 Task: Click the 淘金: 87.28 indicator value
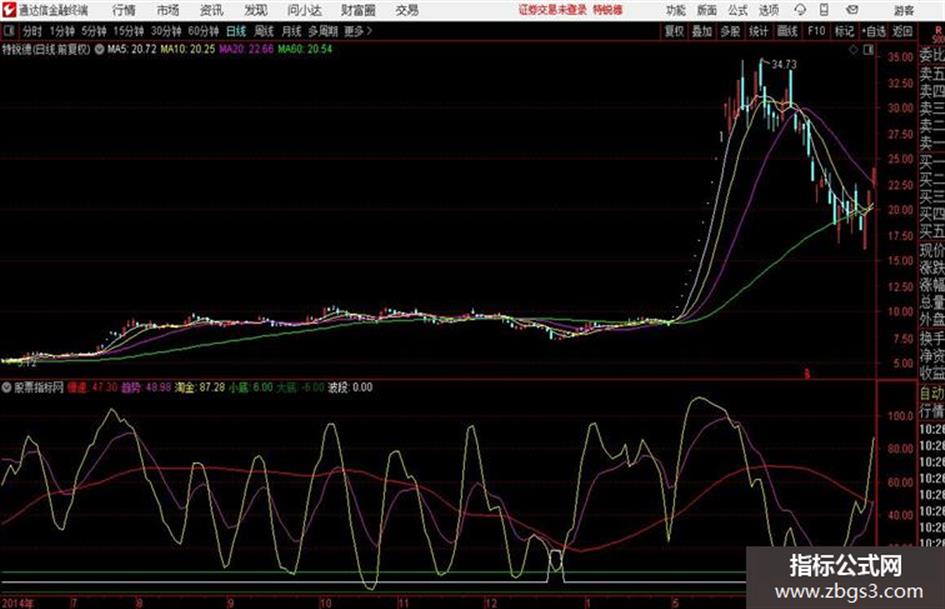click(x=199, y=387)
